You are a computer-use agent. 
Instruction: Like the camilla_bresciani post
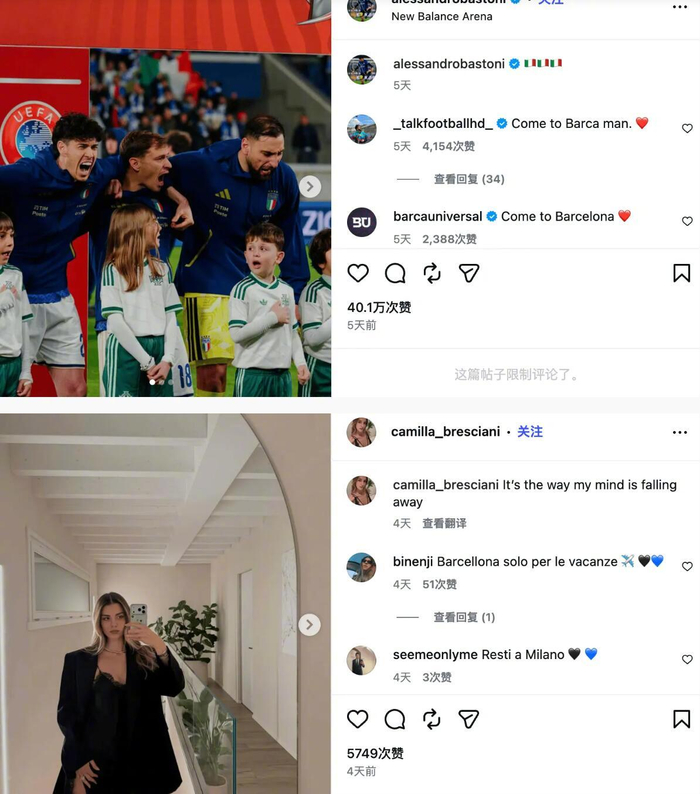[x=358, y=719]
